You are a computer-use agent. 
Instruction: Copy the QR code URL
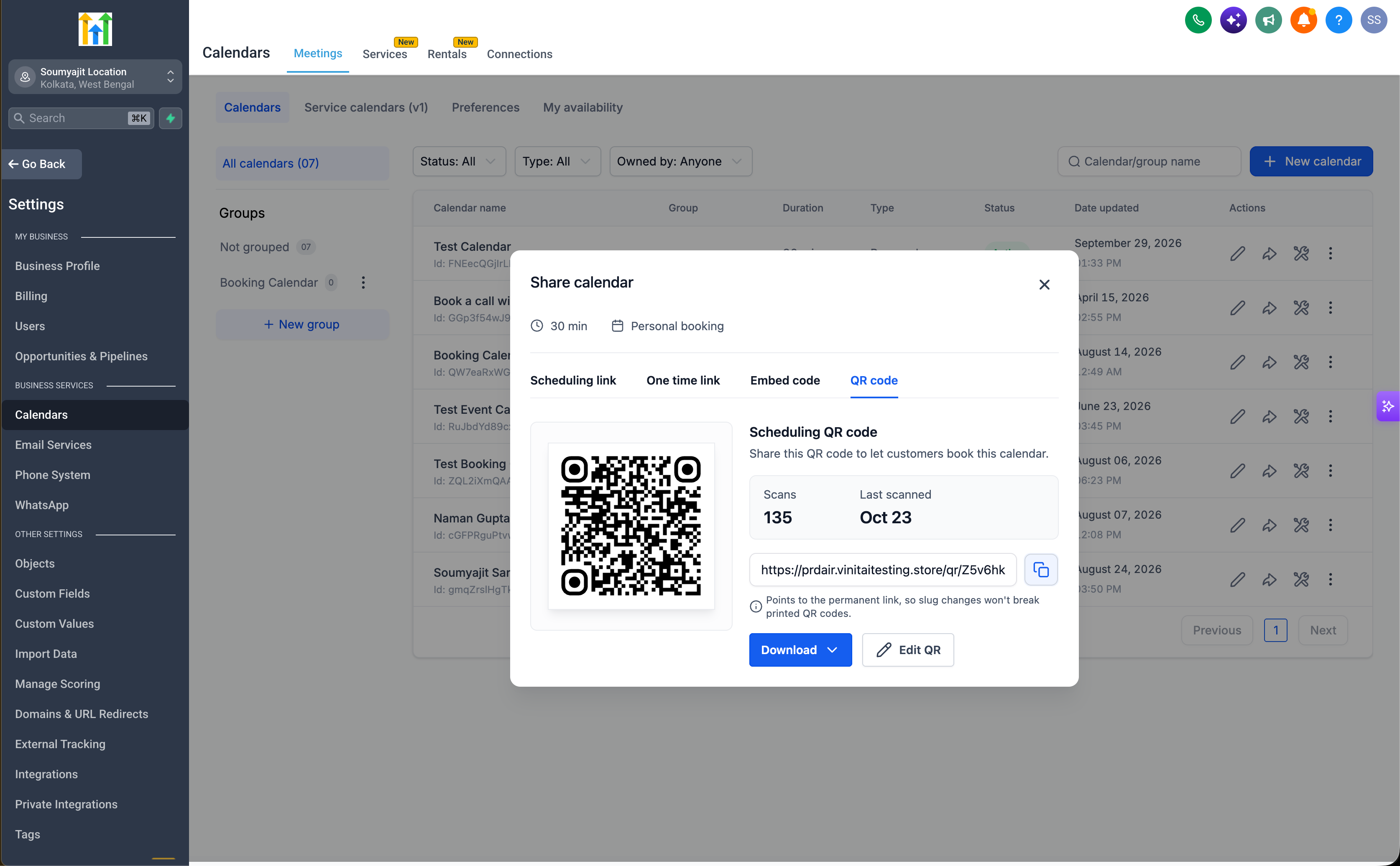(x=1041, y=569)
